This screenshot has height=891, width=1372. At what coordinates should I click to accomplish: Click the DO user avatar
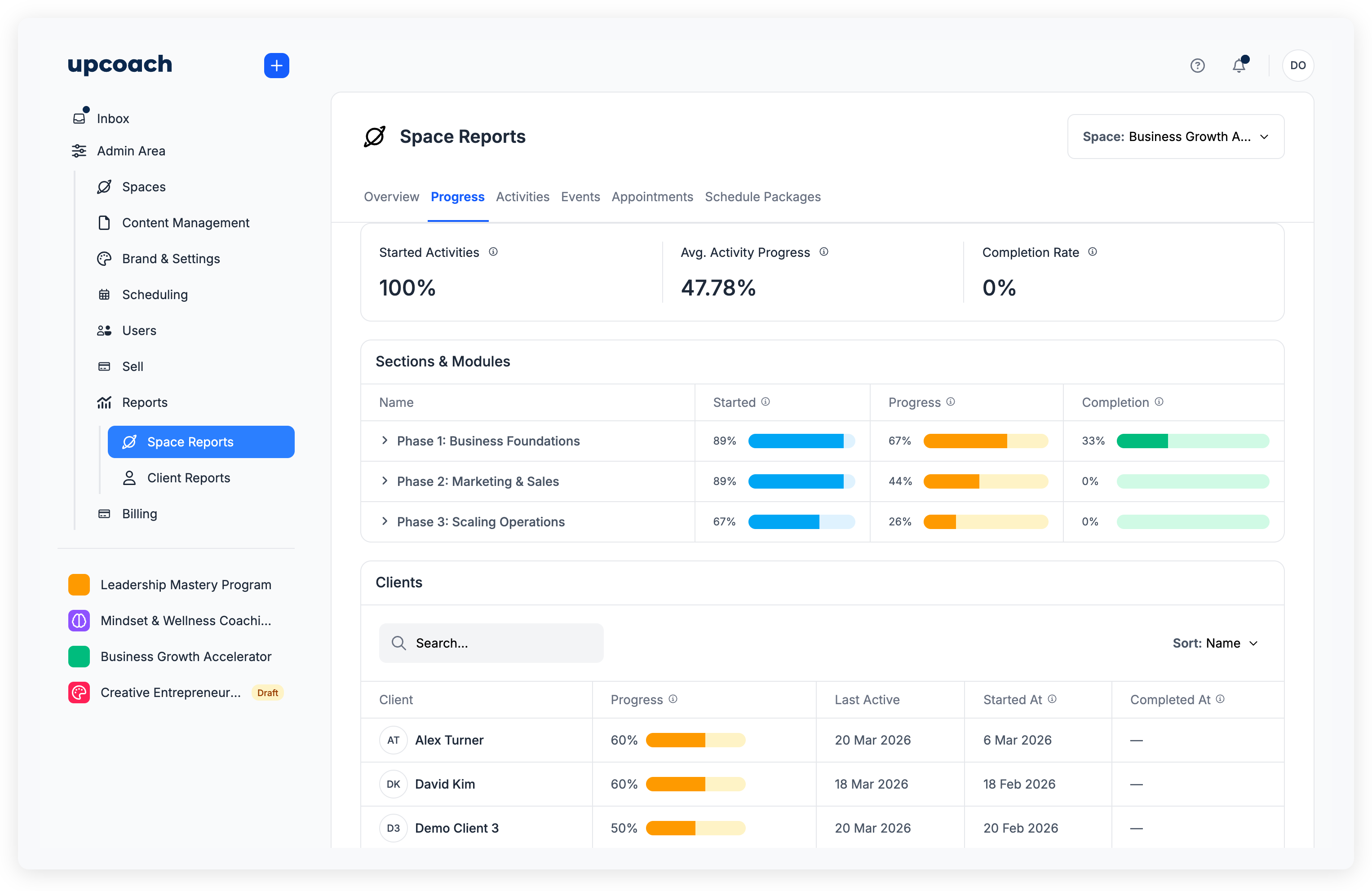[x=1297, y=65]
